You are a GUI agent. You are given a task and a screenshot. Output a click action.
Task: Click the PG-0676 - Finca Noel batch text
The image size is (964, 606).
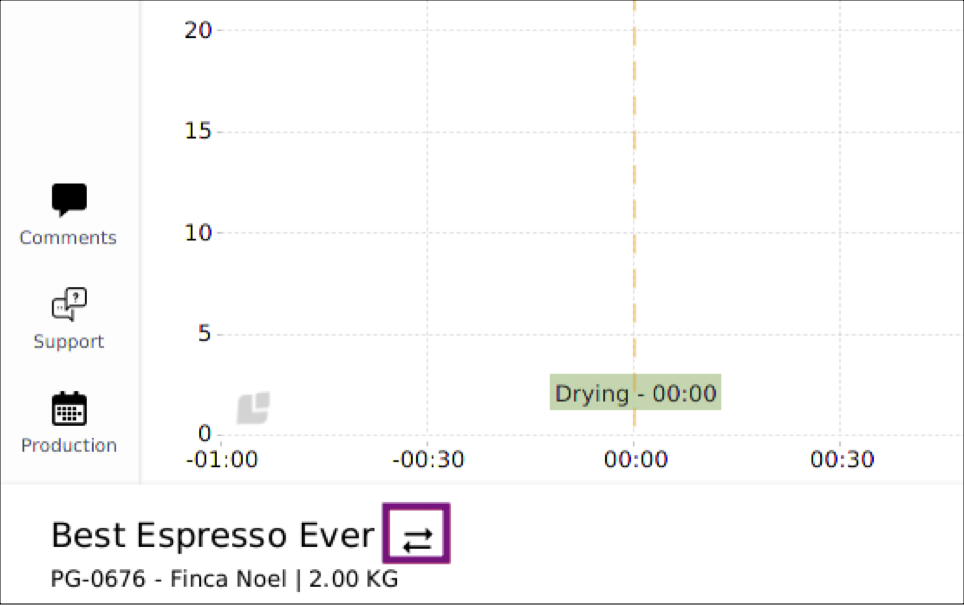pos(168,579)
